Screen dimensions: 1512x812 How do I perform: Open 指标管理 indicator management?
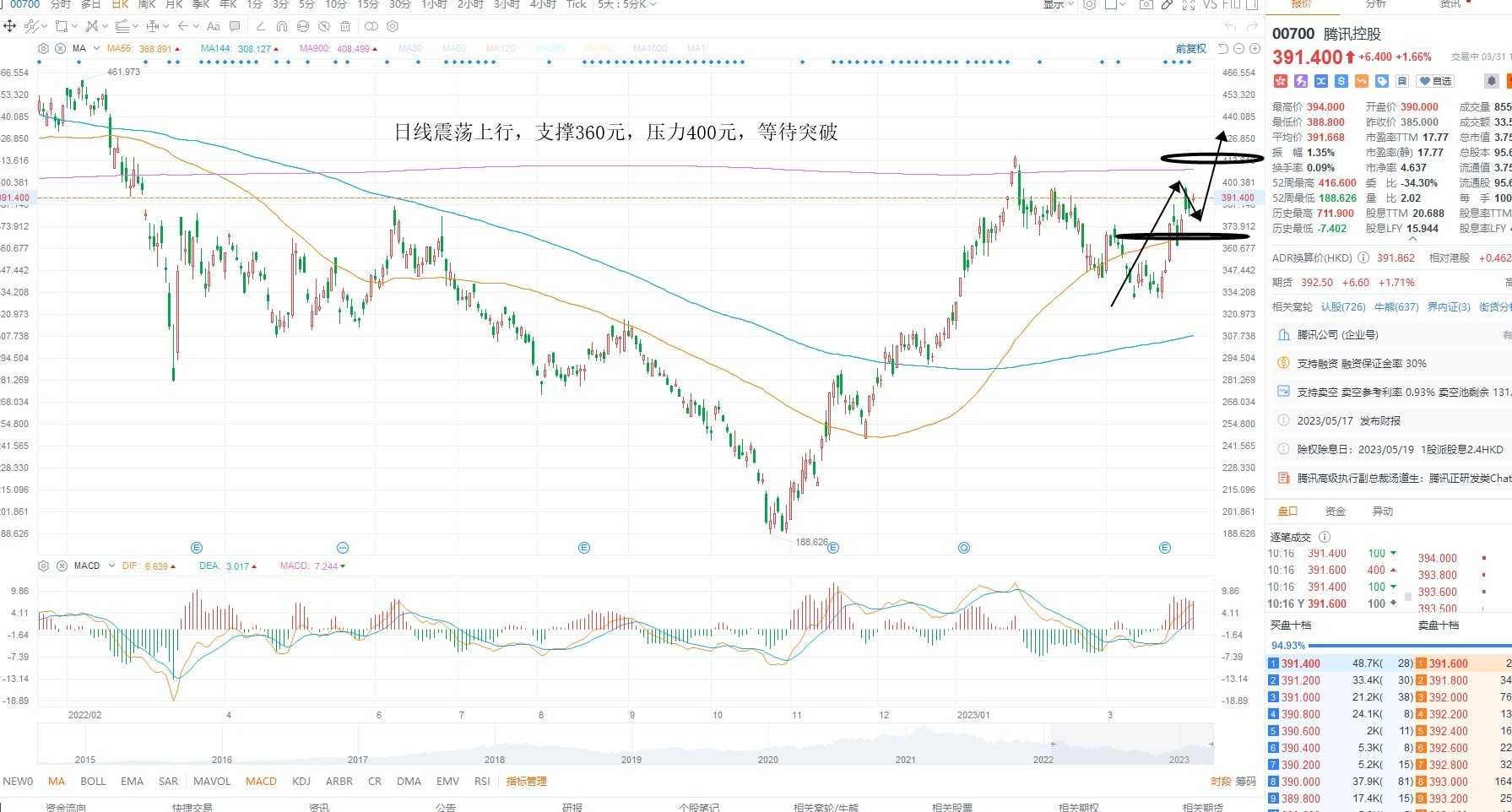point(526,782)
